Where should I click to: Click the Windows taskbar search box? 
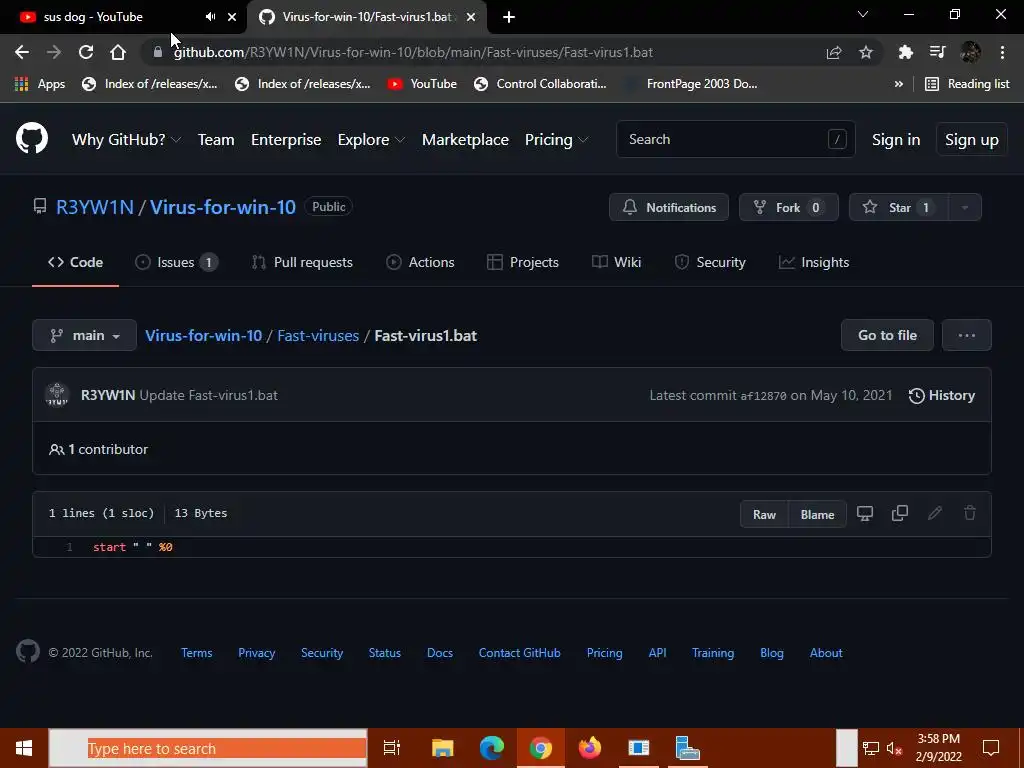pyautogui.click(x=208, y=748)
